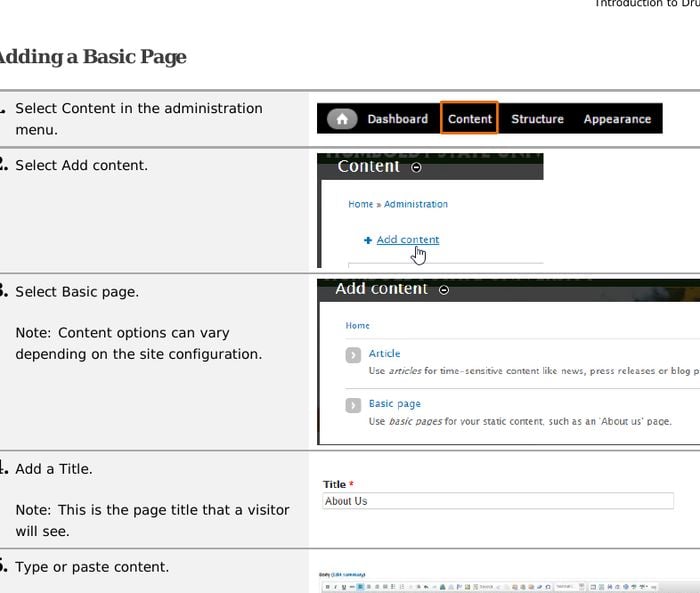Click the arrow icon next to Basic page
700x593 pixels.
pyautogui.click(x=353, y=405)
